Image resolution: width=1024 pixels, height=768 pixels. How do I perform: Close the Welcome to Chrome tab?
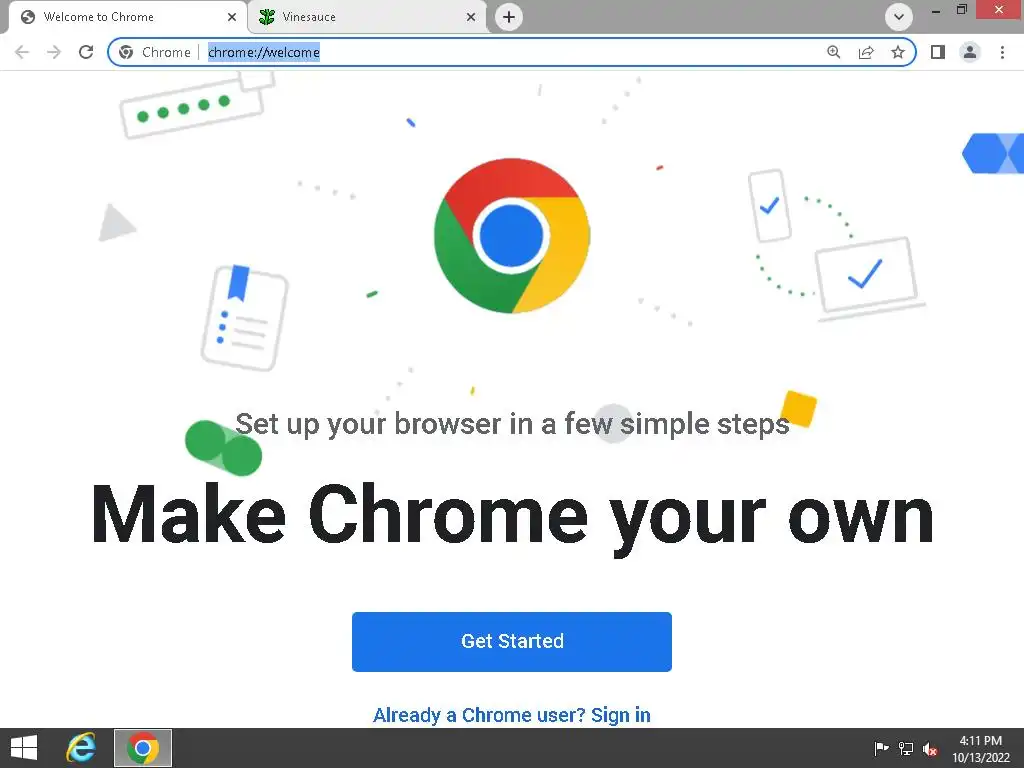click(232, 17)
